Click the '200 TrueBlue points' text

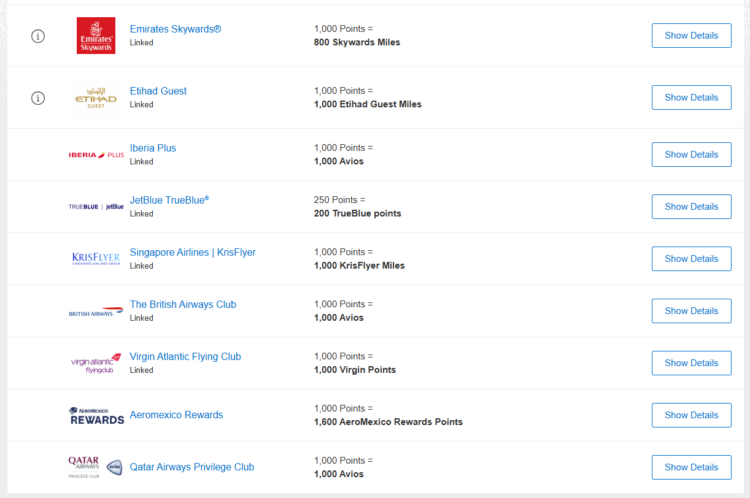[357, 213]
